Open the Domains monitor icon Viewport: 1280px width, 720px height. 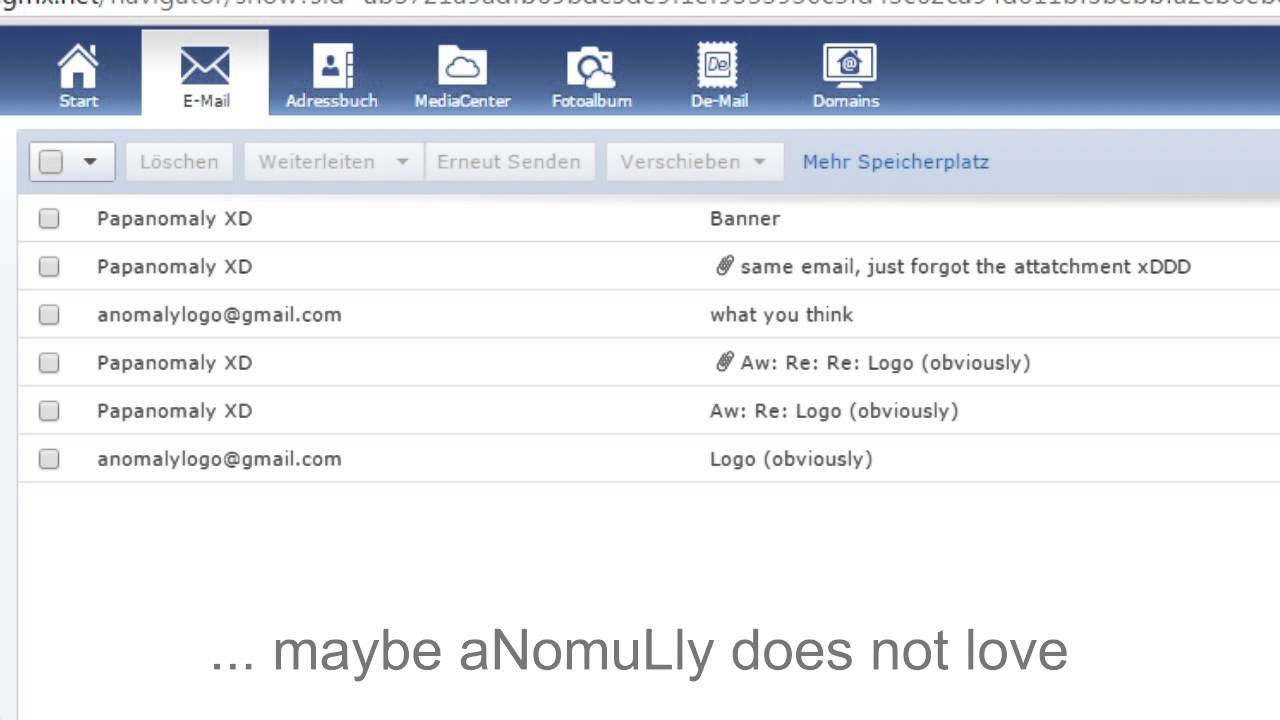coord(847,65)
